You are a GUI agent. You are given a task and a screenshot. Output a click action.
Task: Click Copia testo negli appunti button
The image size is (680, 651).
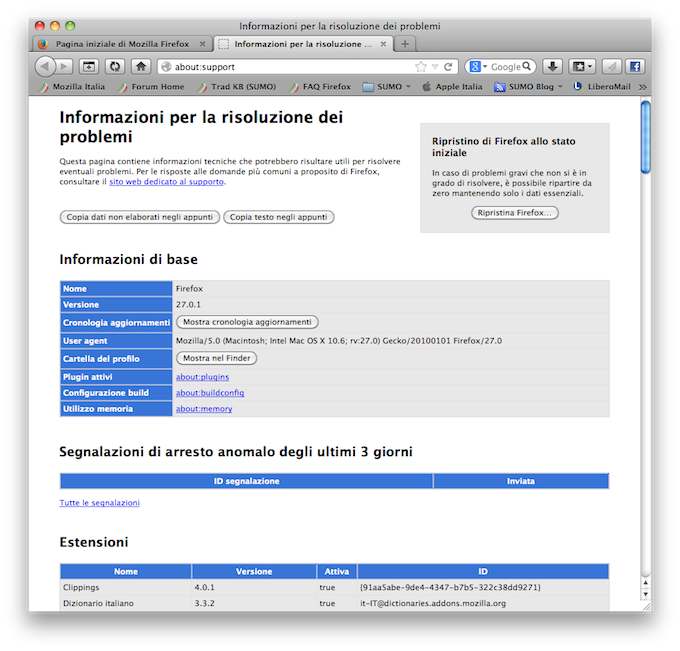tap(278, 217)
